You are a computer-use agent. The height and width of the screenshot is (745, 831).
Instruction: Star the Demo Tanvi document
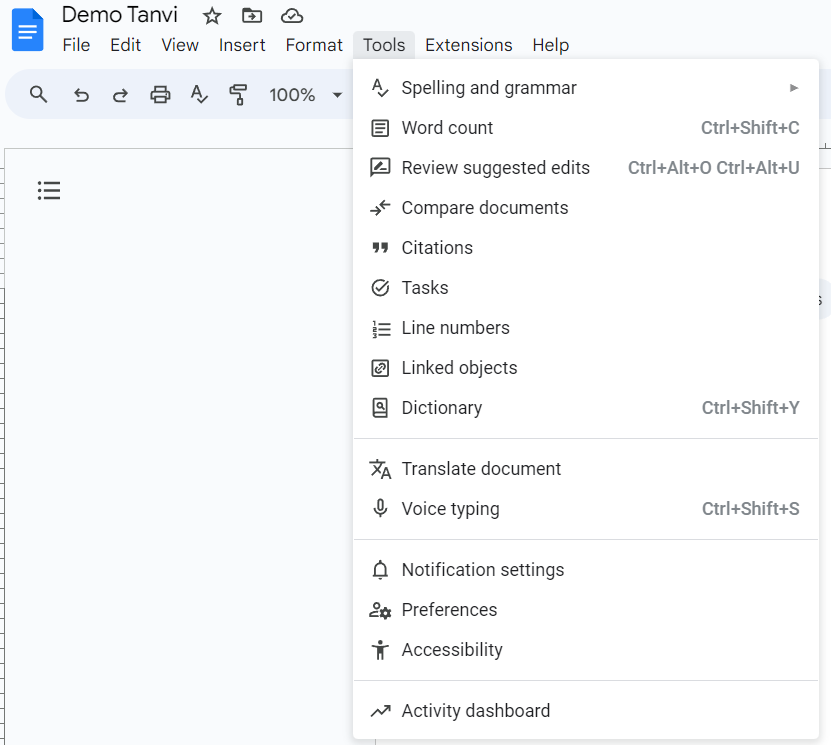point(212,16)
